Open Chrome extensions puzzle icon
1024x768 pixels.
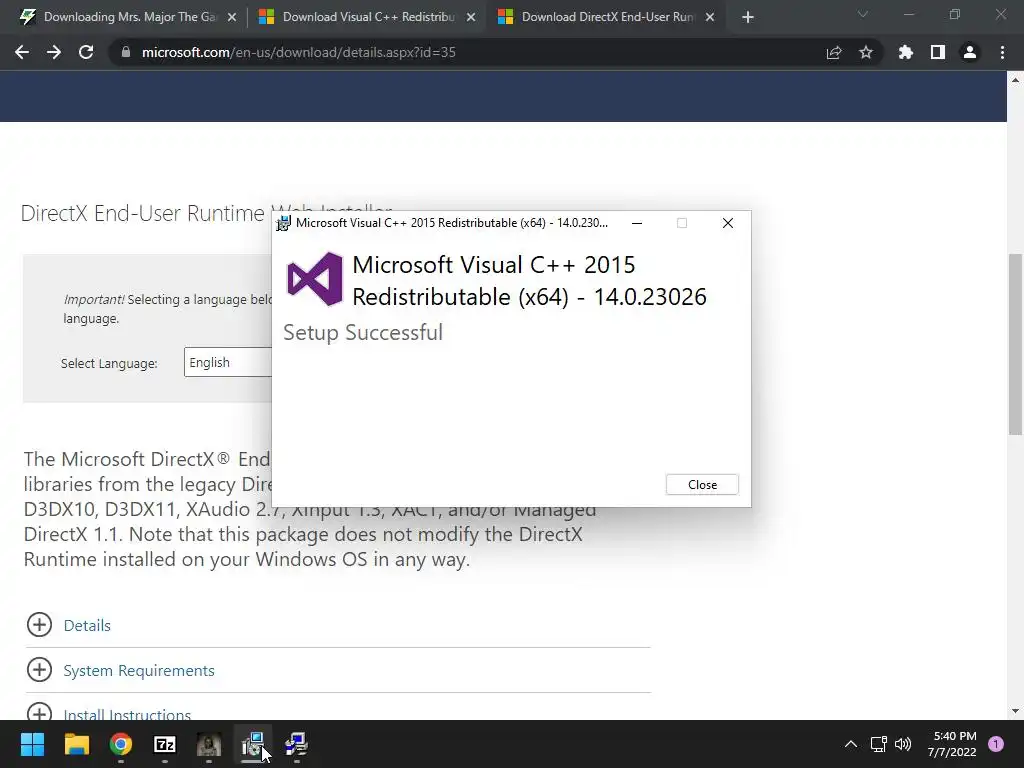pyautogui.click(x=905, y=52)
